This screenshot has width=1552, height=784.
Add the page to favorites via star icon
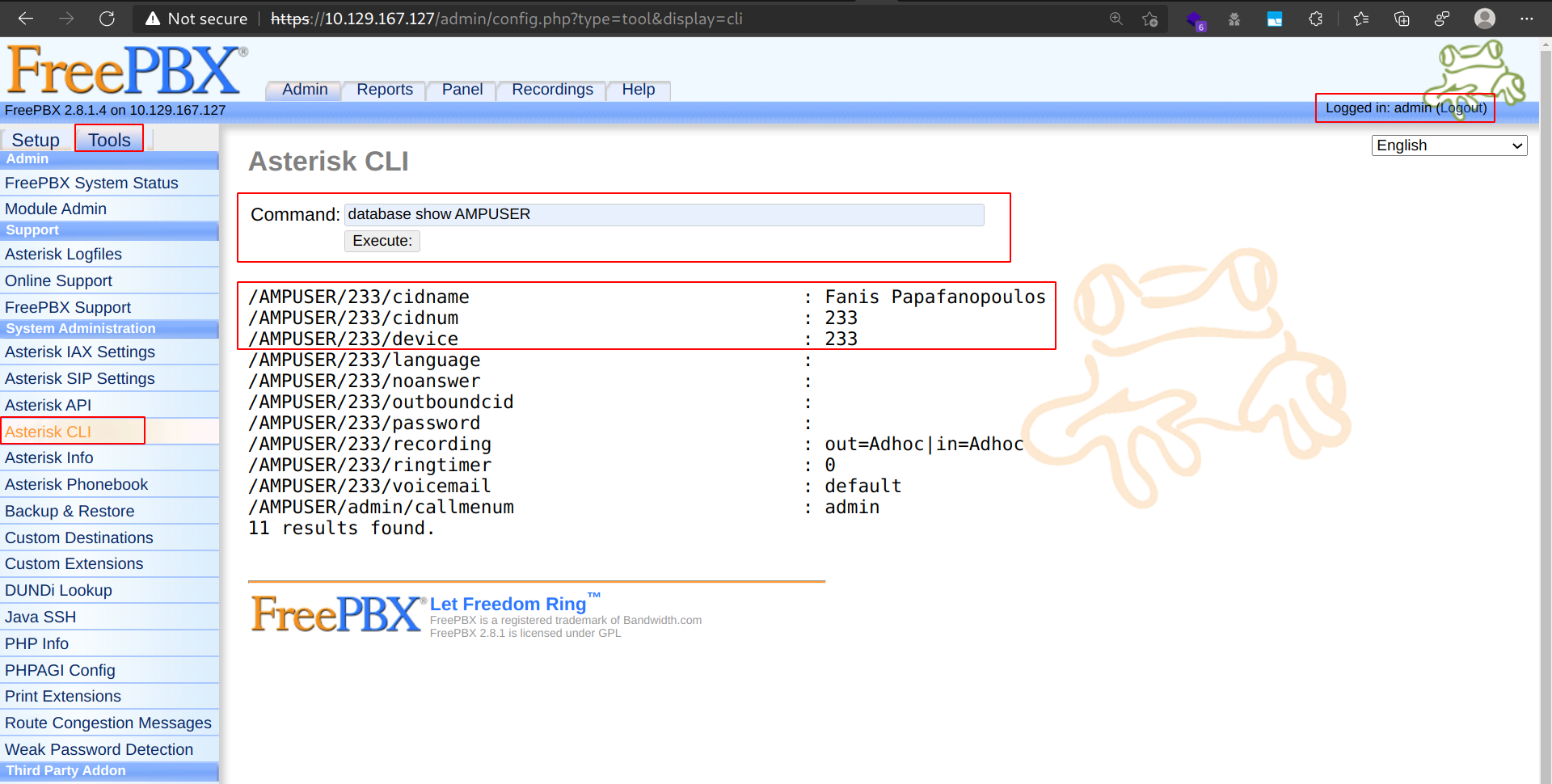click(x=1150, y=18)
